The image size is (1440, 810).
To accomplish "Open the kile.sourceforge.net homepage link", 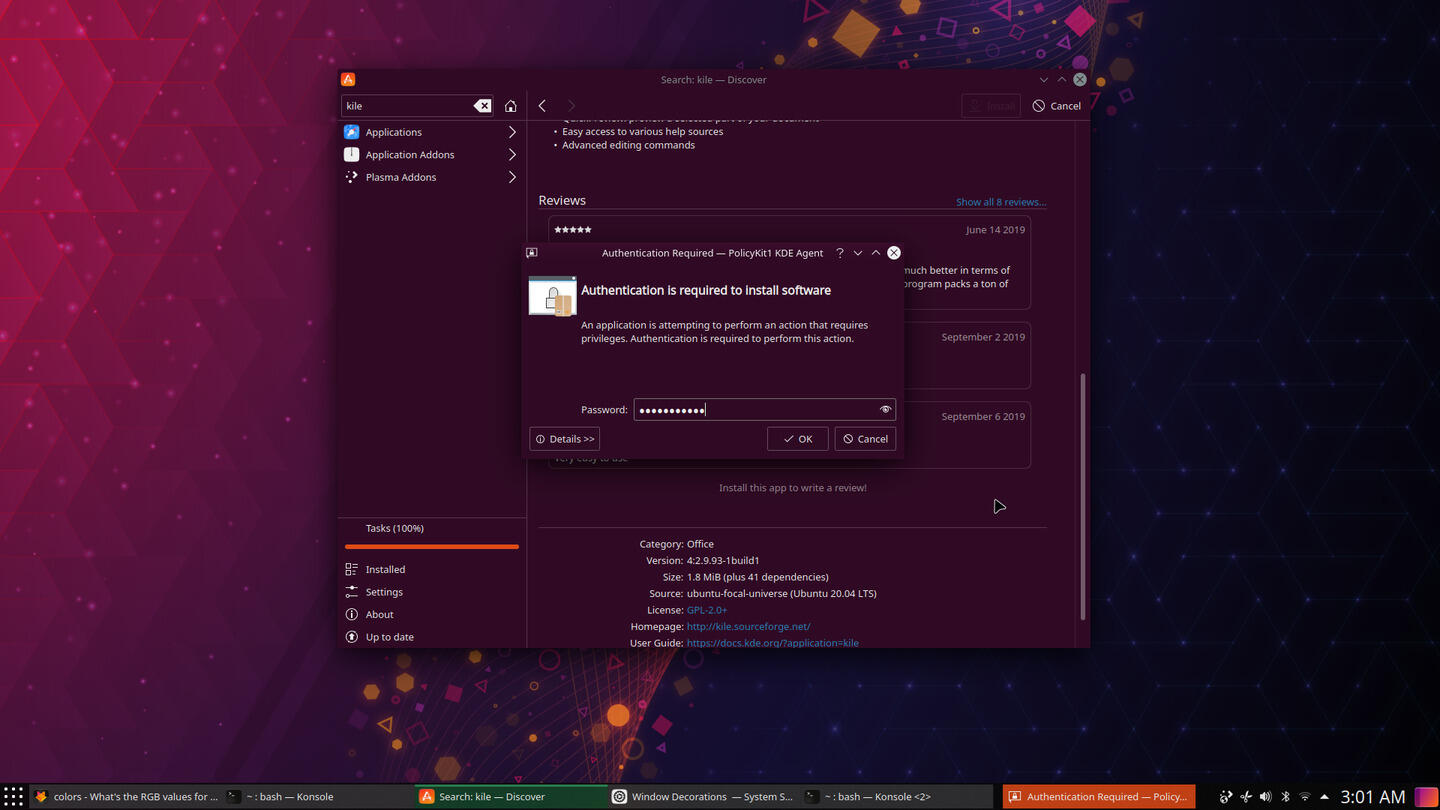I will (748, 626).
